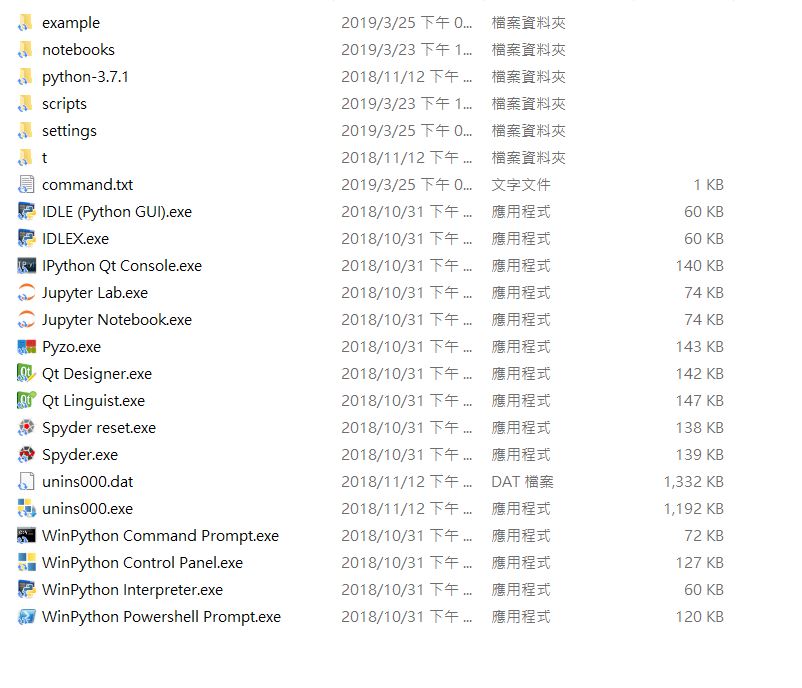The image size is (802, 688).
Task: Select the file name Spyder.exe
Action: pyautogui.click(x=80, y=455)
